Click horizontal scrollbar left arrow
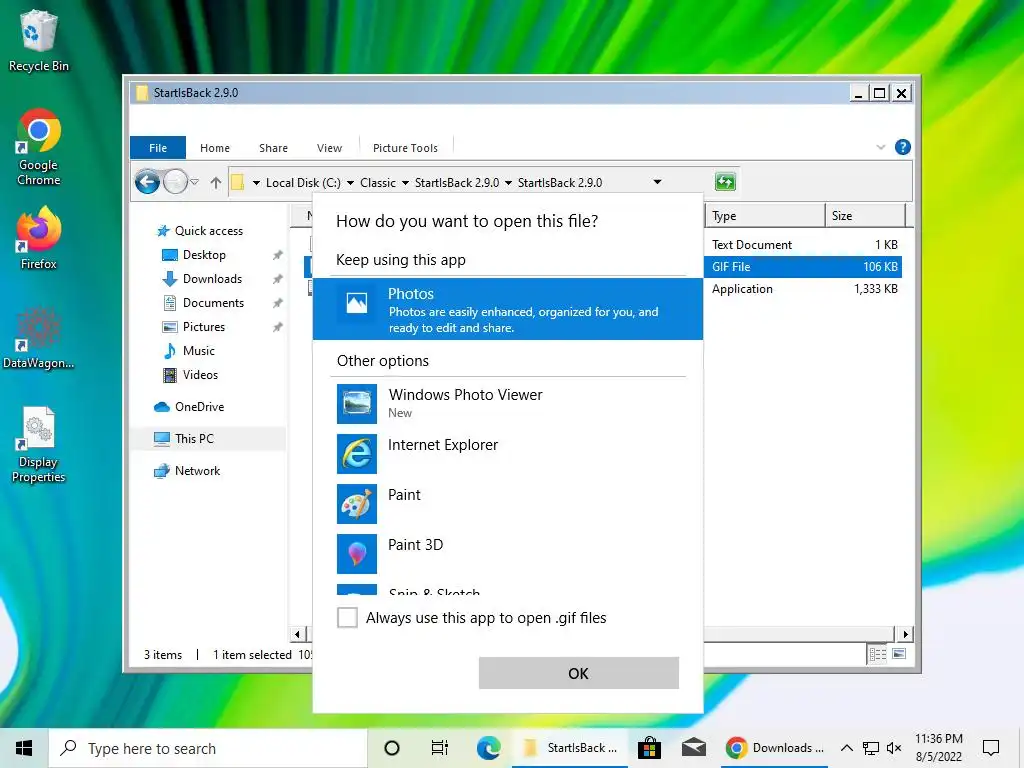The width and height of the screenshot is (1024, 768). click(298, 634)
